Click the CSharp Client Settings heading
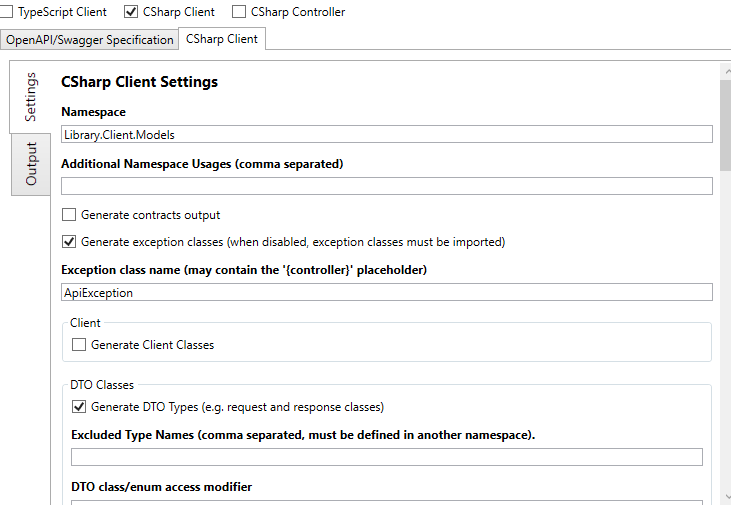The height and width of the screenshot is (505, 731). pos(139,82)
